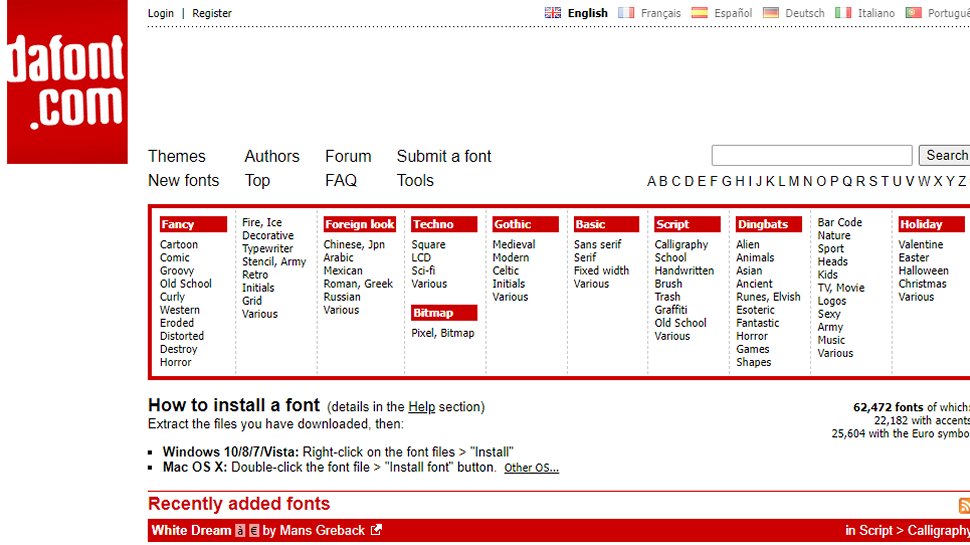Viewport: 970px width, 545px height.
Task: Click the Login link
Action: (x=160, y=13)
